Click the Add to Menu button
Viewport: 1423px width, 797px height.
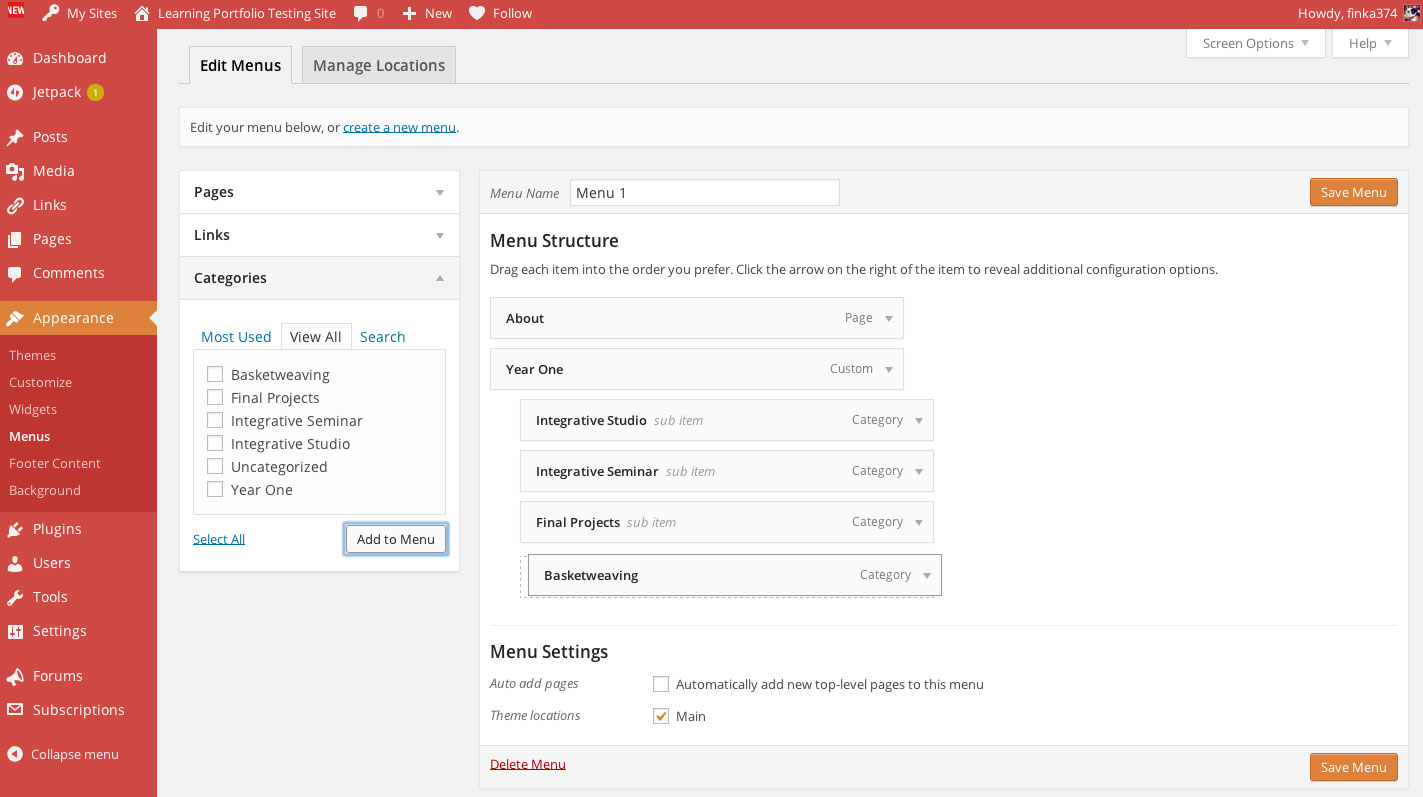click(396, 539)
